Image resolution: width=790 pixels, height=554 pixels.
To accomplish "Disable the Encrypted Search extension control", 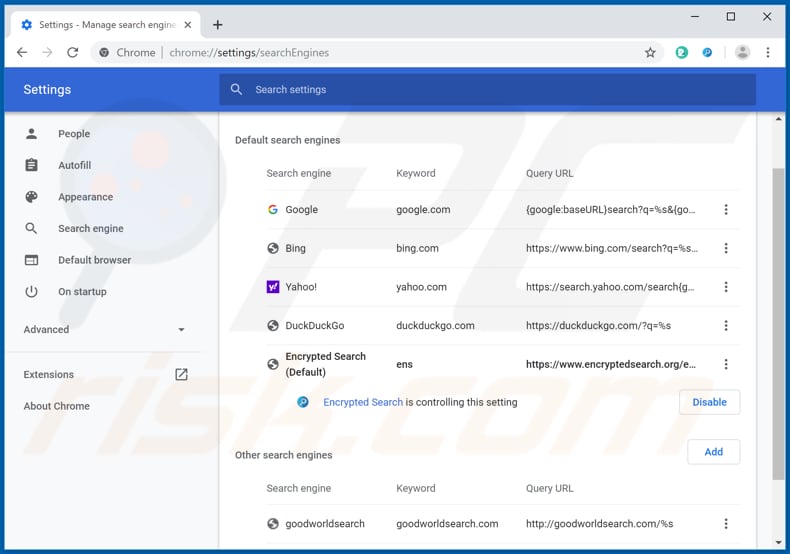I will pyautogui.click(x=709, y=402).
